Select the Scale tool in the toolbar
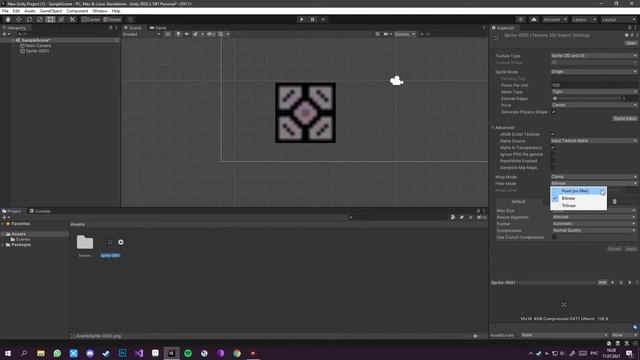 point(40,19)
